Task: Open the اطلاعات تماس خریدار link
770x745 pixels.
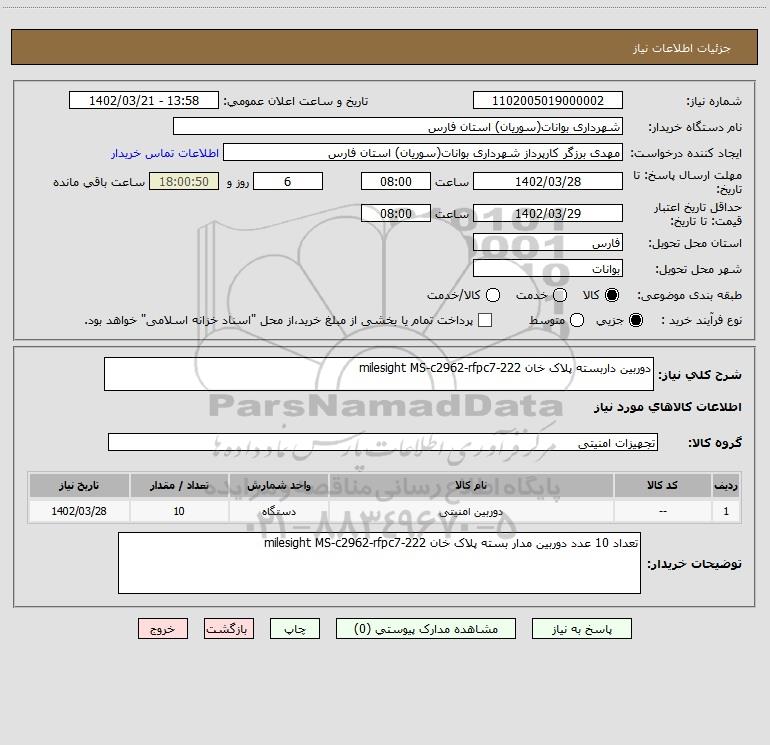Action: pyautogui.click(x=165, y=153)
